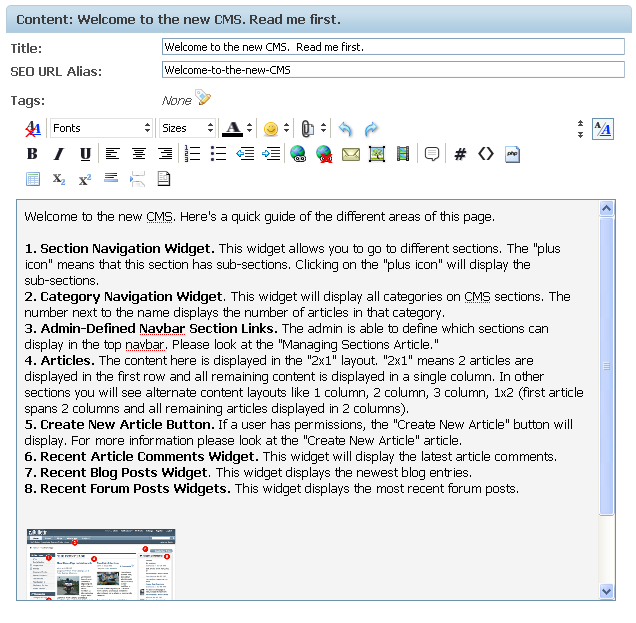
Task: Click the Insert Video filmstrip icon
Action: (402, 154)
